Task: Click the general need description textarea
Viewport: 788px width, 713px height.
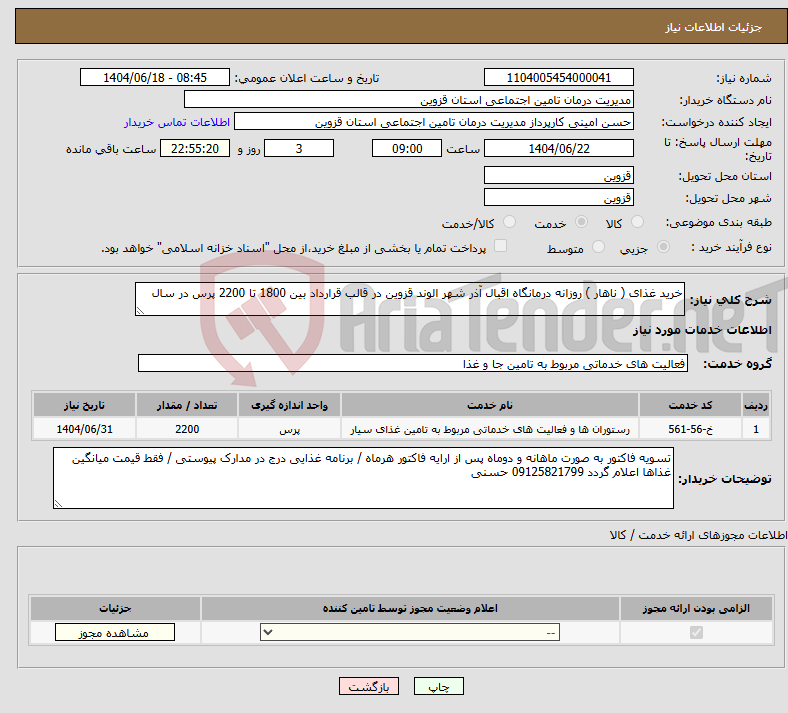Action: pos(410,299)
